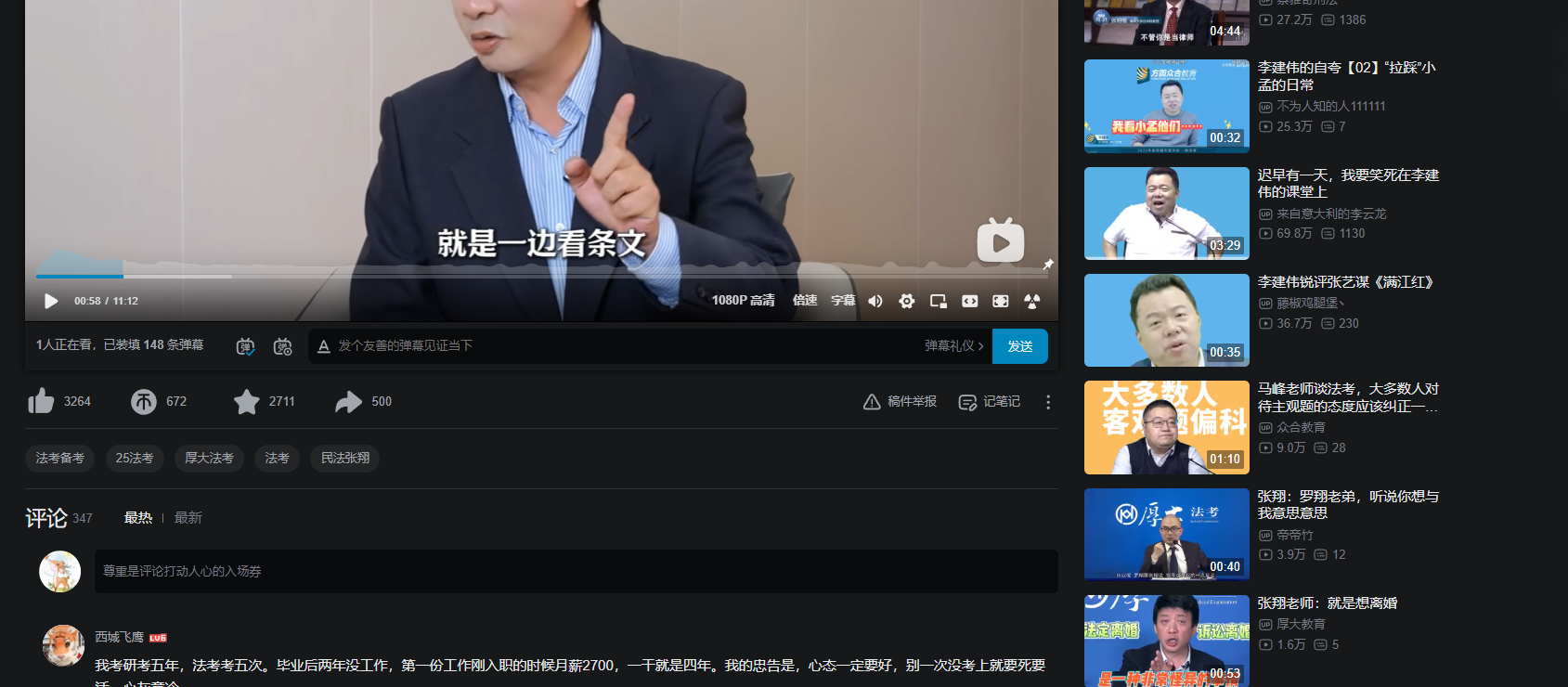1568x687 pixels.
Task: Visit uploader 众合教育
Action: click(x=1301, y=428)
